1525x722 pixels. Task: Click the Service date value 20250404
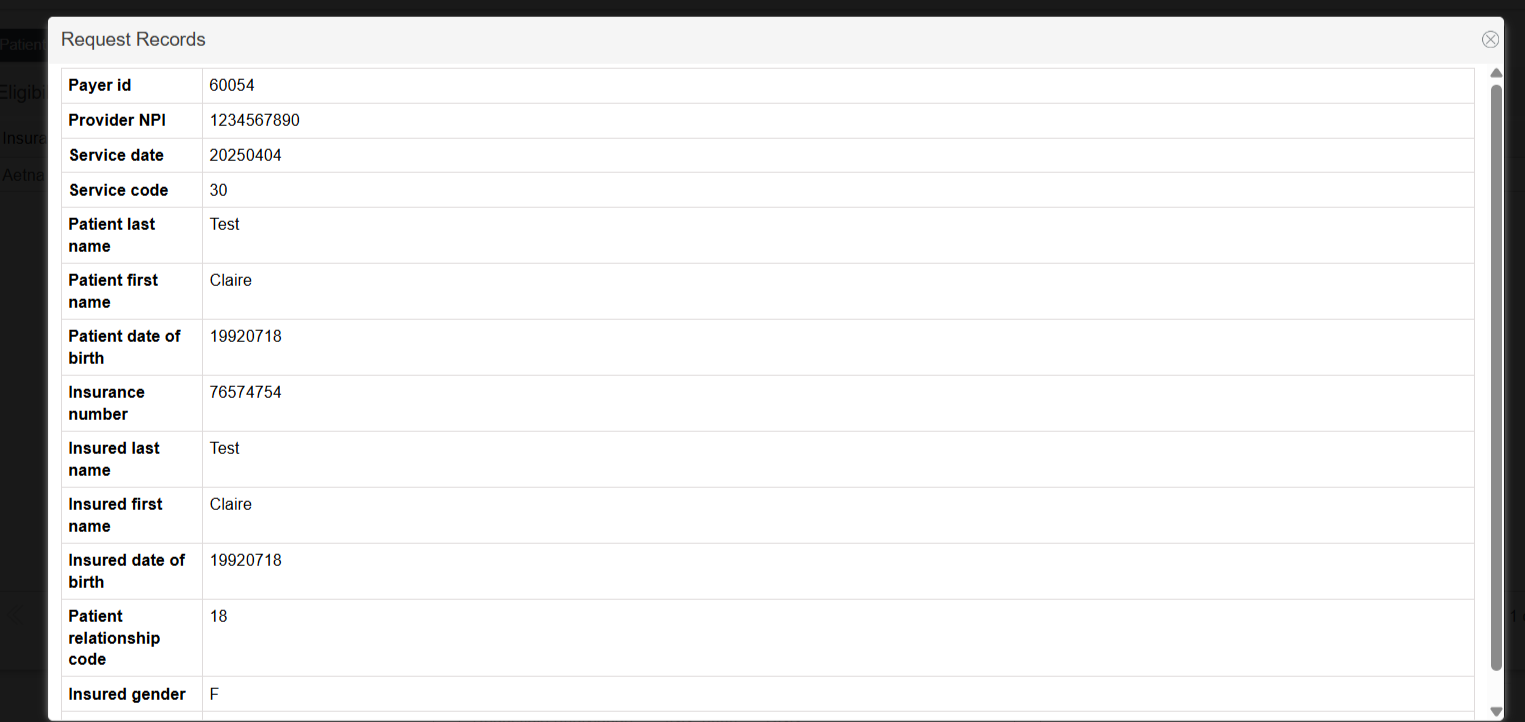pos(245,156)
